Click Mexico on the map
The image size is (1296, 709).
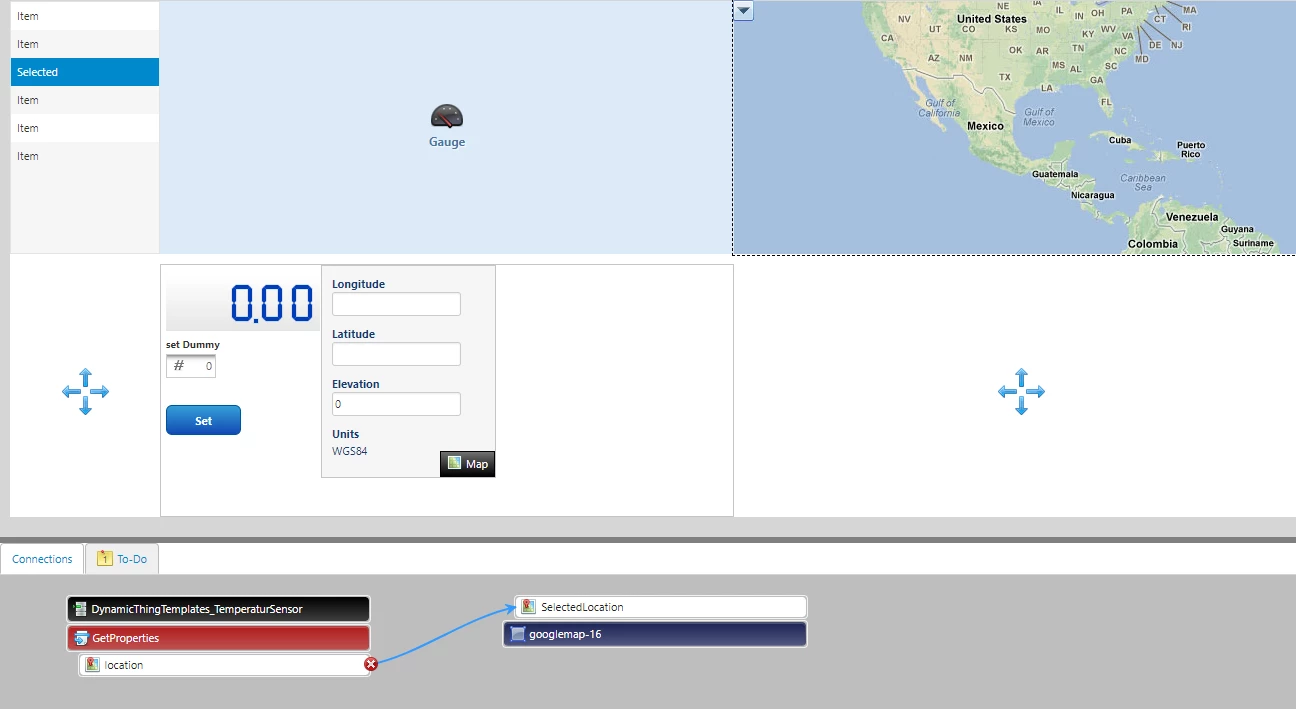click(985, 126)
